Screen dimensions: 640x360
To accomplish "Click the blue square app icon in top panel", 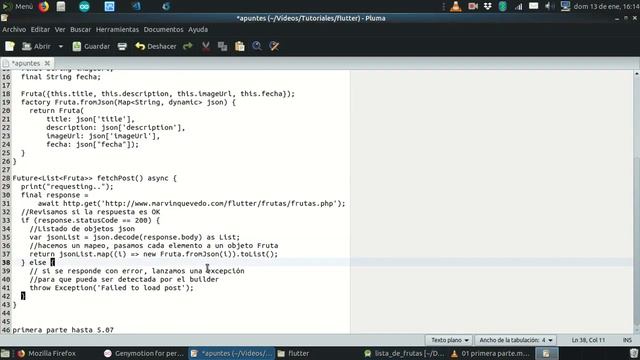I will [x=109, y=7].
